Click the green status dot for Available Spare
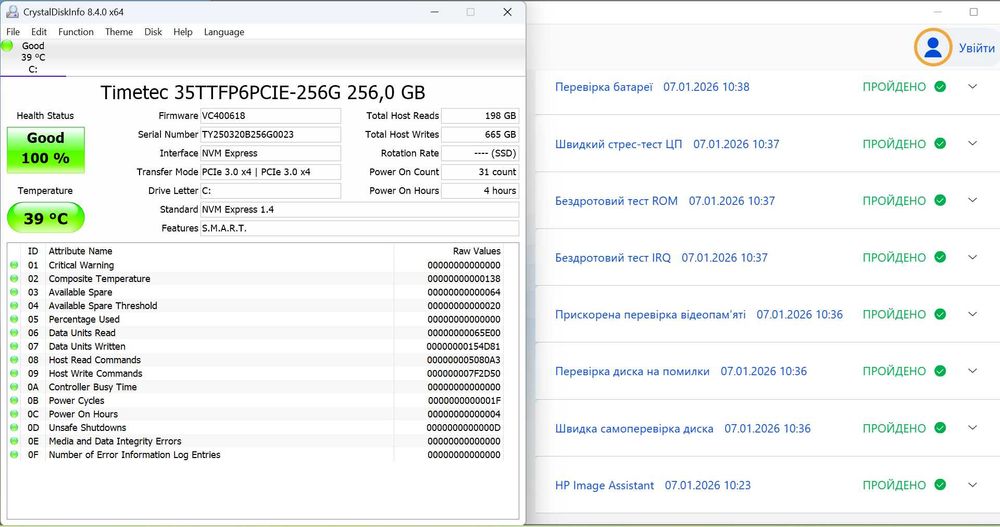 click(14, 292)
